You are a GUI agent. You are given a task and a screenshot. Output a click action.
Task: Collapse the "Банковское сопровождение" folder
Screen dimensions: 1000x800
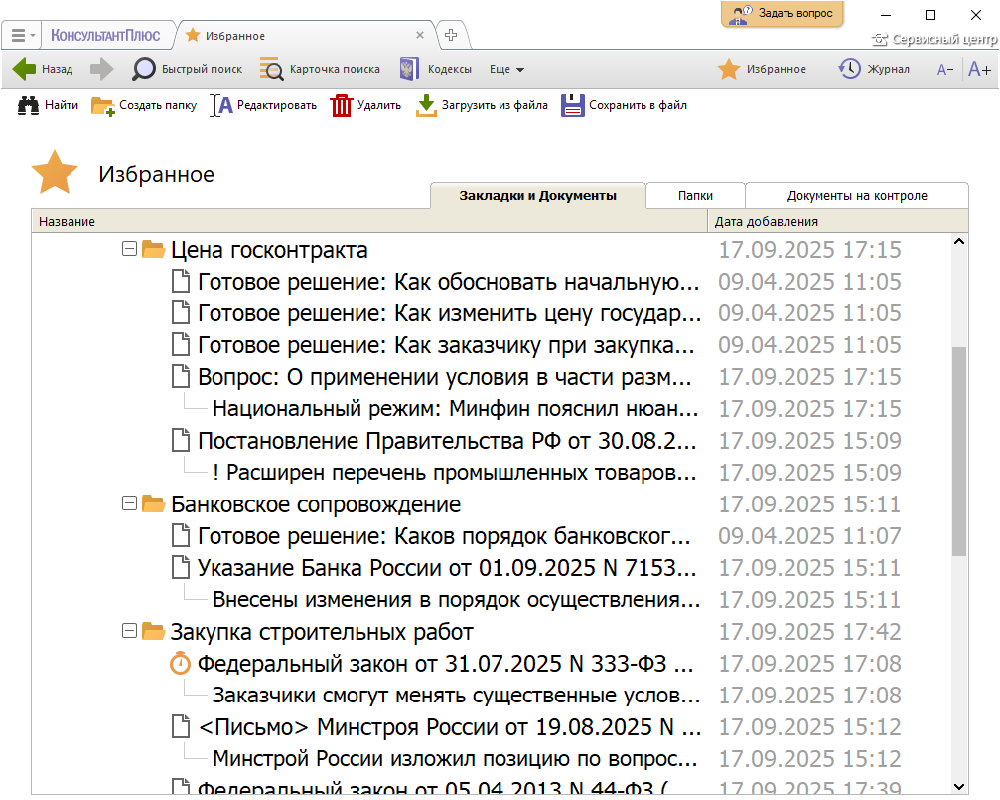pos(128,504)
